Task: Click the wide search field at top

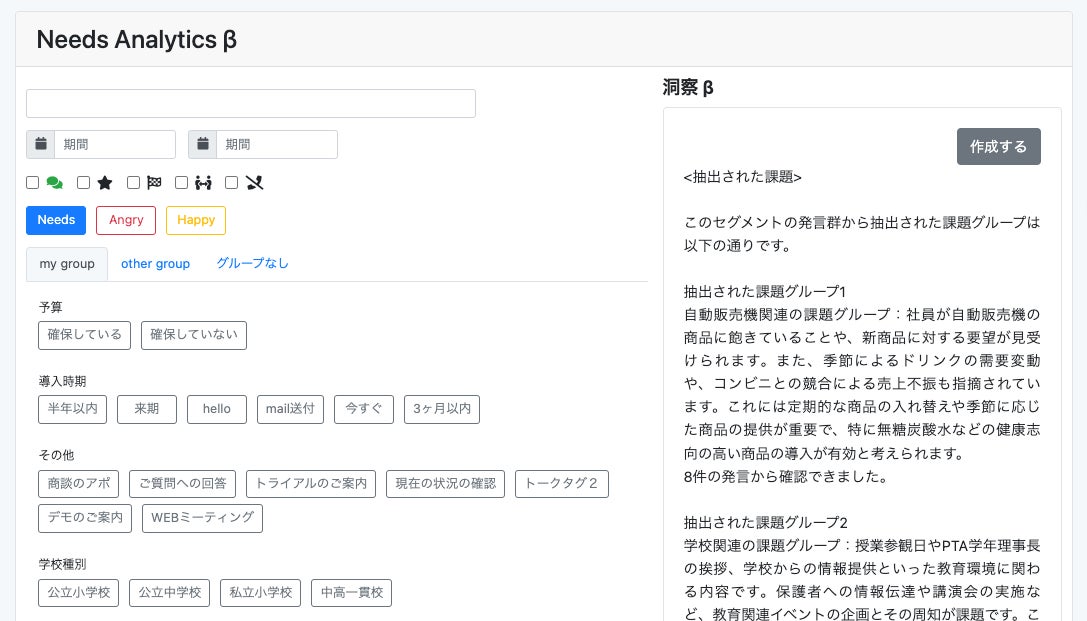Action: pos(250,104)
